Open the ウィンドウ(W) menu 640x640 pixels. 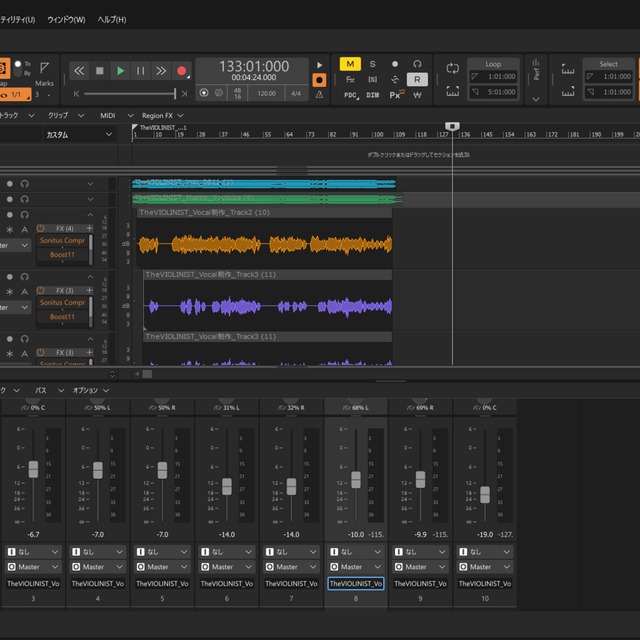pos(66,20)
